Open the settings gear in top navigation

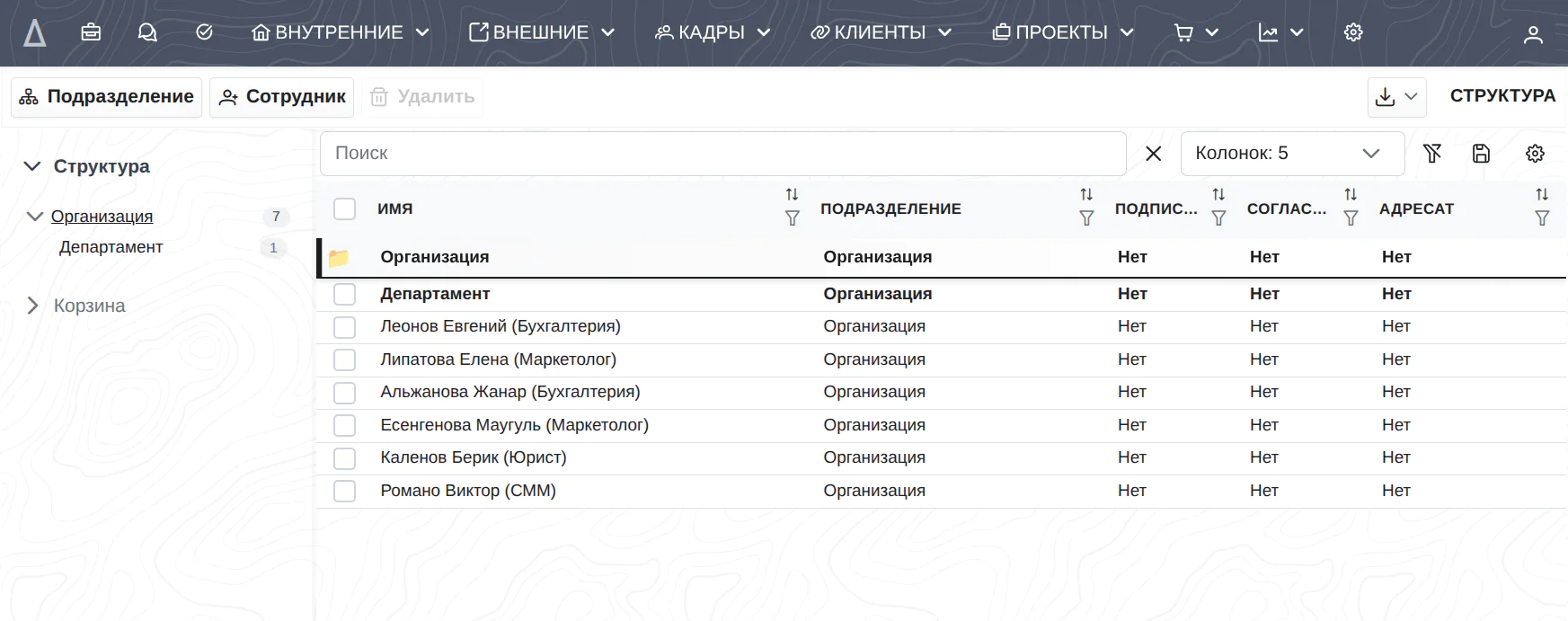tap(1353, 32)
